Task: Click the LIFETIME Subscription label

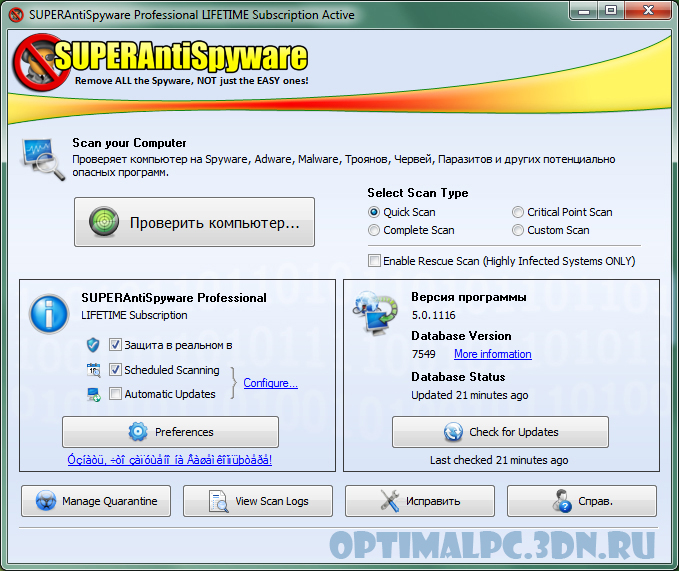Action: [134, 315]
